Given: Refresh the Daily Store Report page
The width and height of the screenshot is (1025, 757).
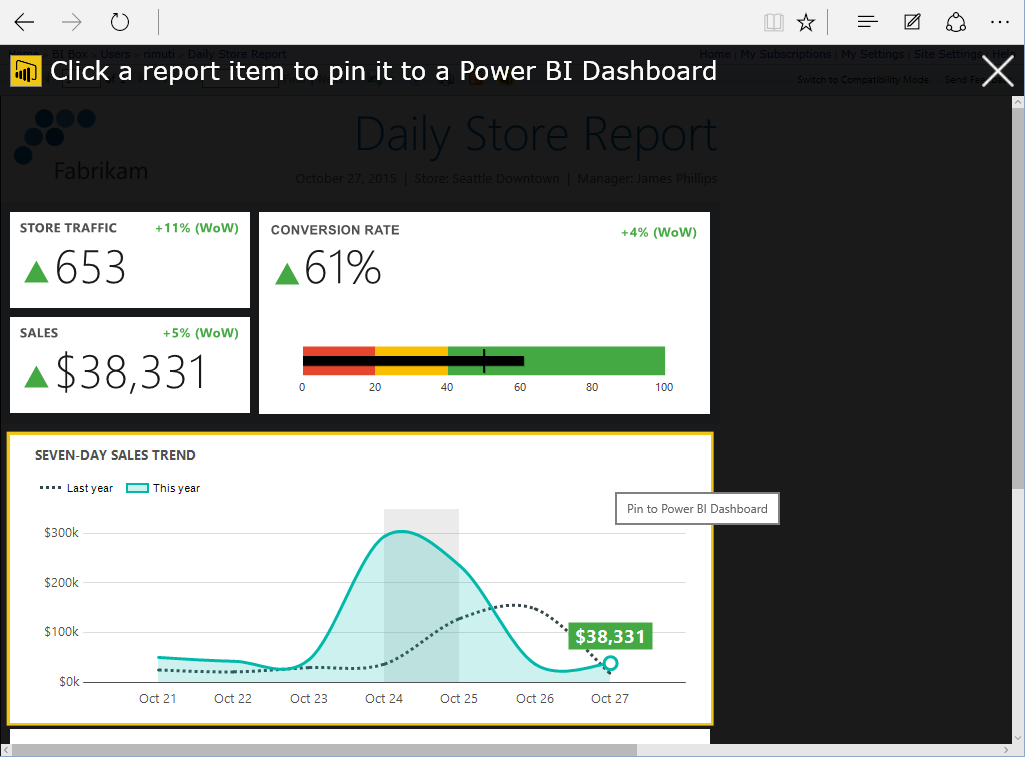Looking at the screenshot, I should tap(119, 22).
